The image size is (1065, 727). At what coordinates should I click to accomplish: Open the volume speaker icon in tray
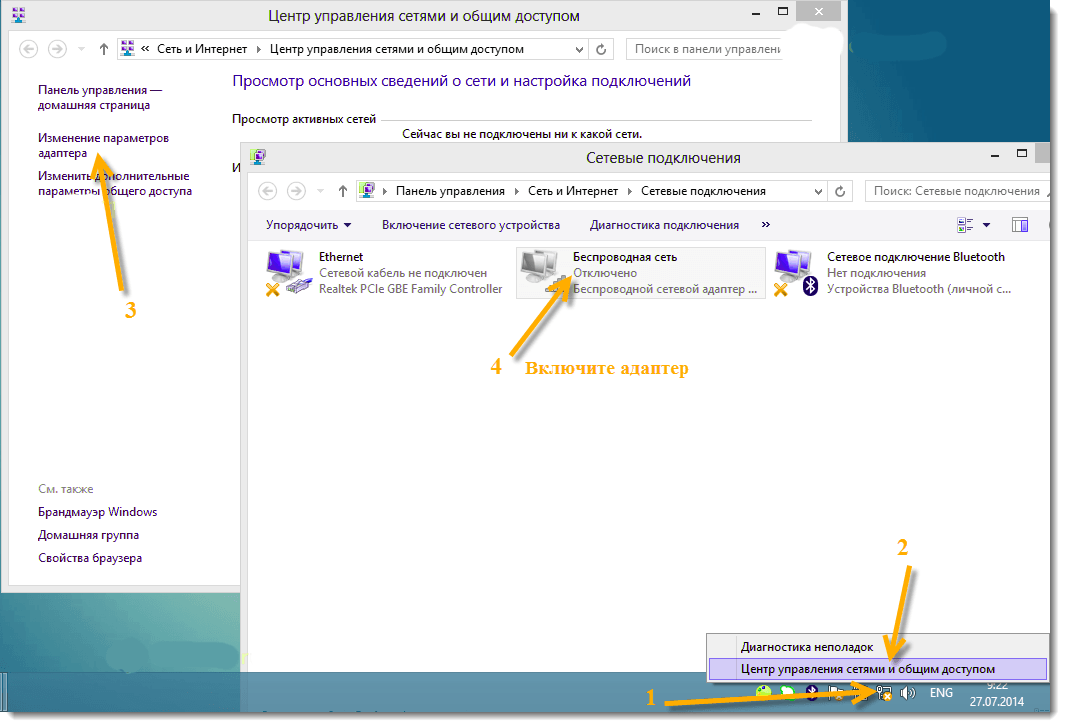(x=908, y=692)
